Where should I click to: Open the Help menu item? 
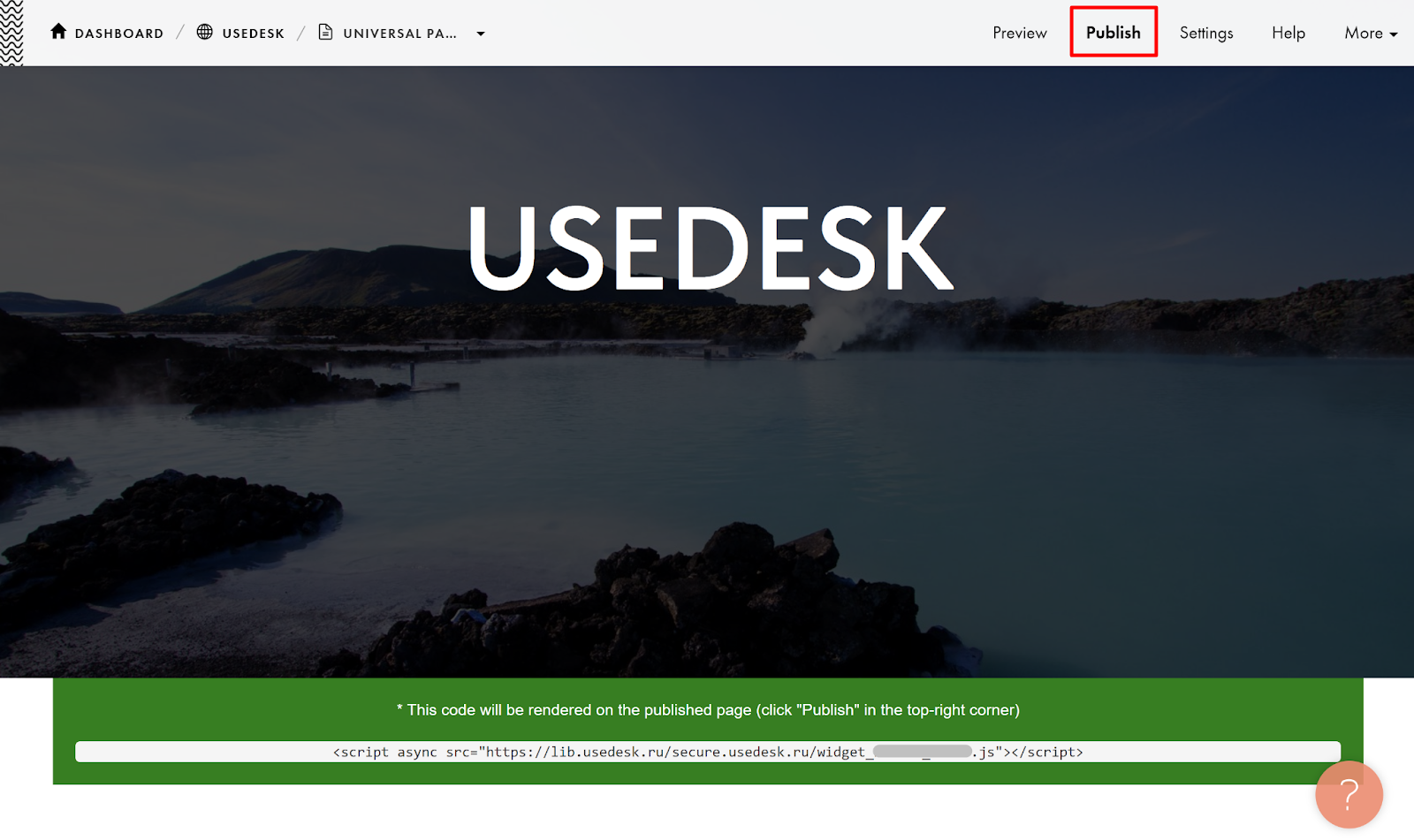(1289, 33)
